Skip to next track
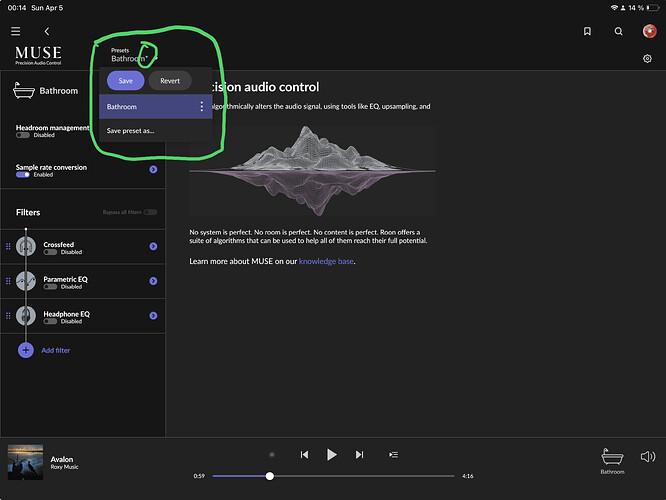Image resolution: width=666 pixels, height=500 pixels. 359,455
